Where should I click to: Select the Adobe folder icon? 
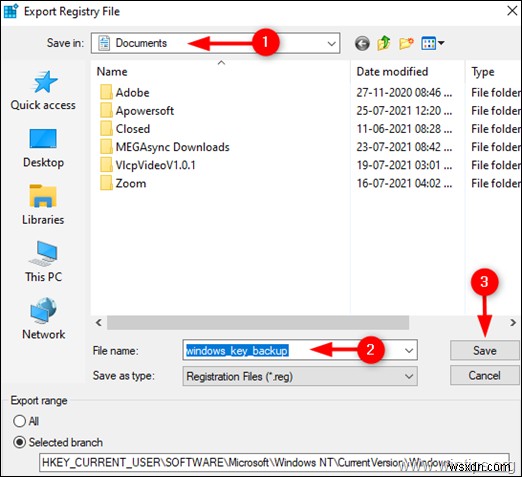click(x=106, y=92)
